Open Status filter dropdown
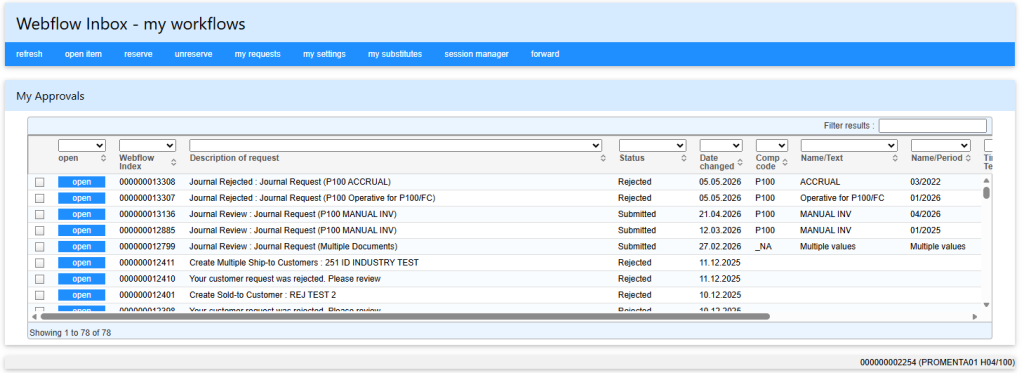The image size is (1024, 373). tap(652, 145)
